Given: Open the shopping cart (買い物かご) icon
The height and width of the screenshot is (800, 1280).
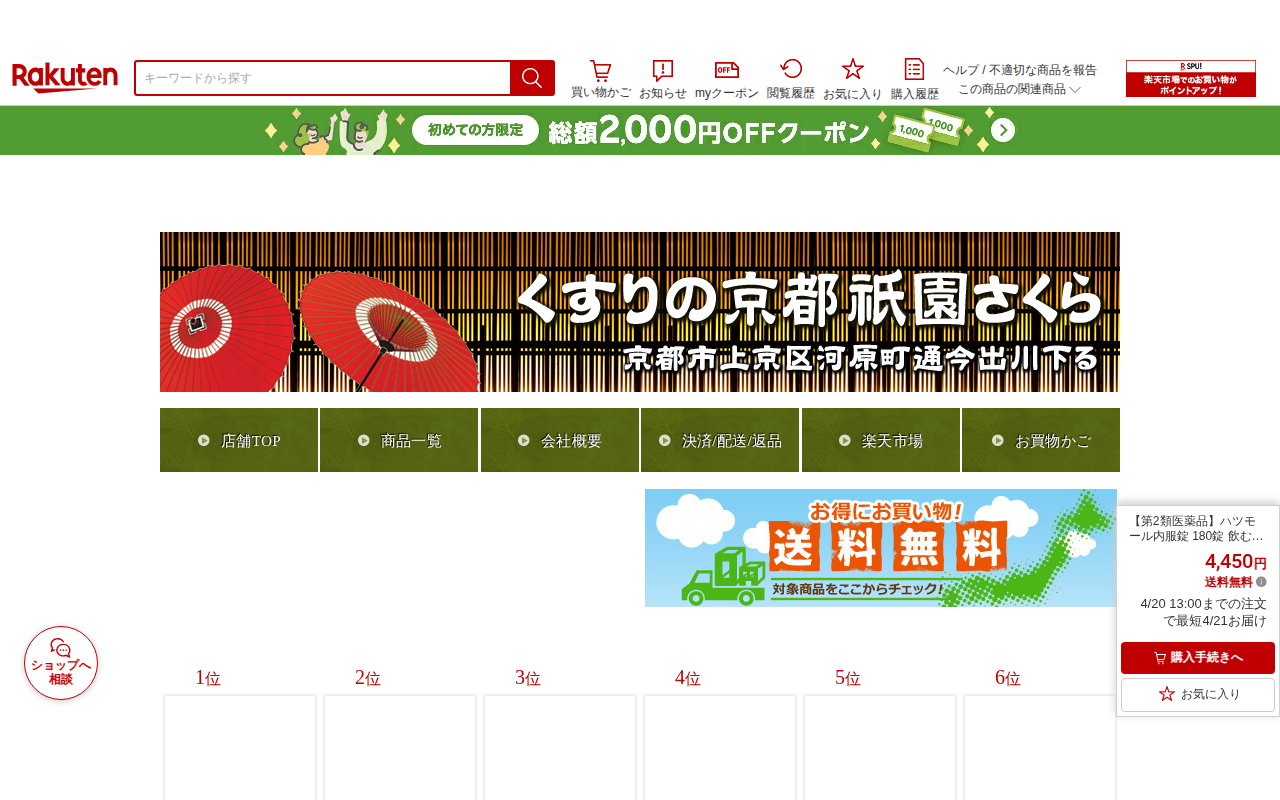Looking at the screenshot, I should click(x=601, y=79).
